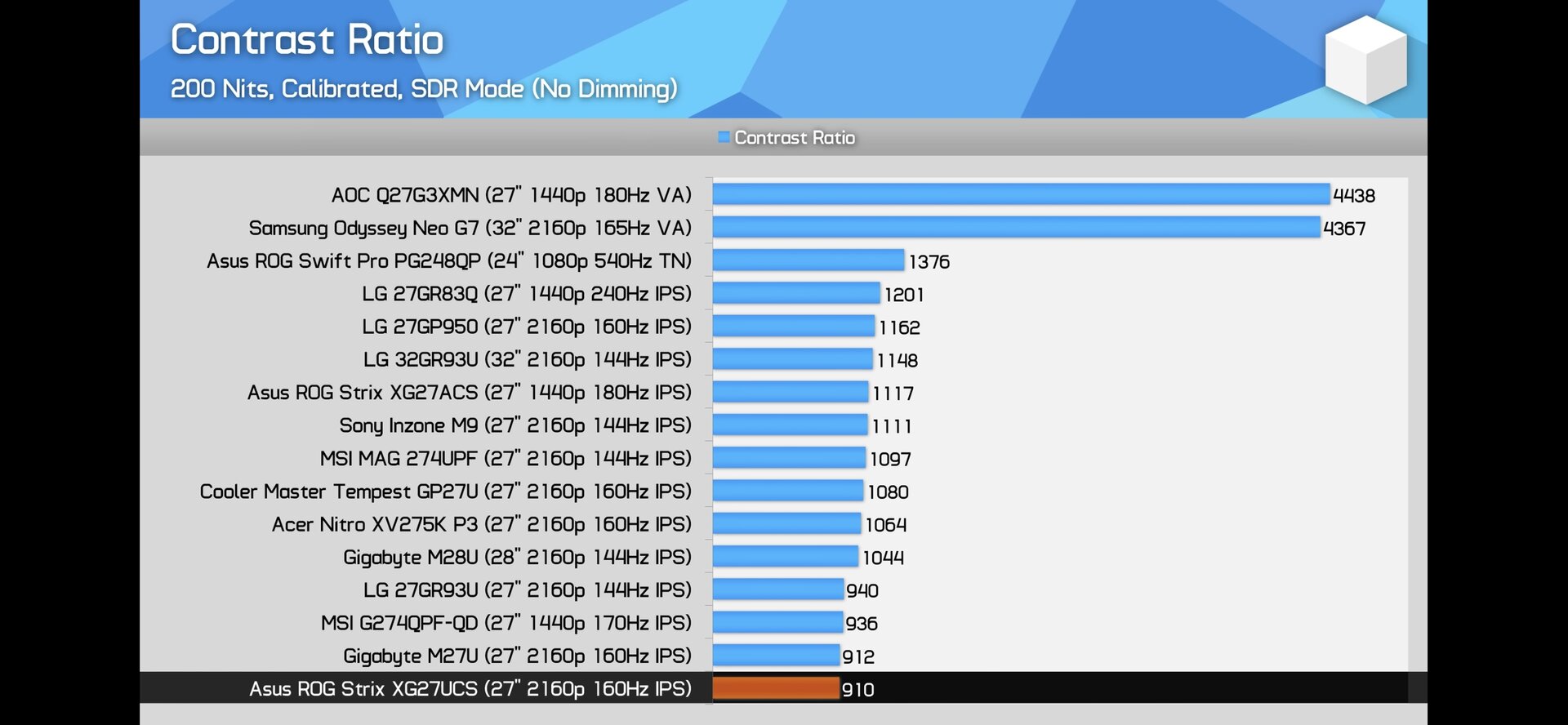Select the LG 32GR93U label
The width and height of the screenshot is (1568, 725).
coord(528,359)
